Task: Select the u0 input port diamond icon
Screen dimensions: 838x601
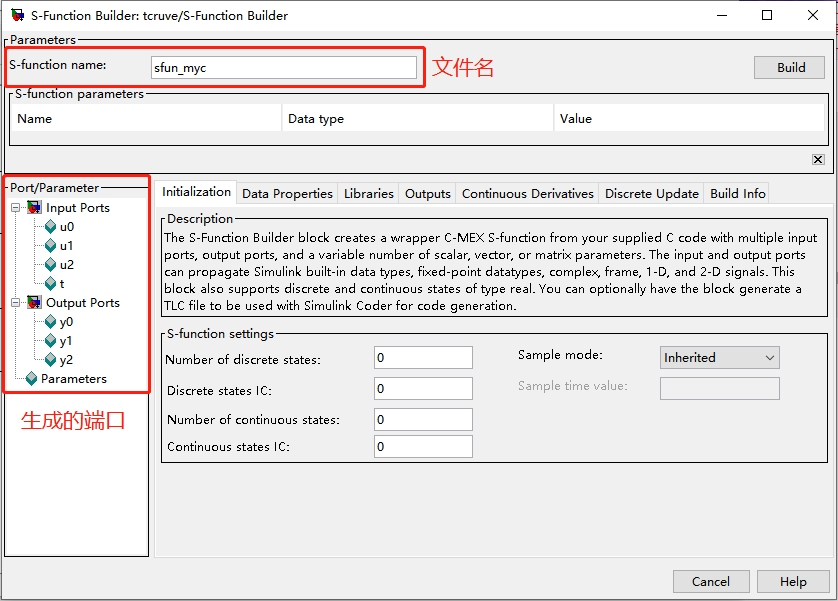Action: 51,227
